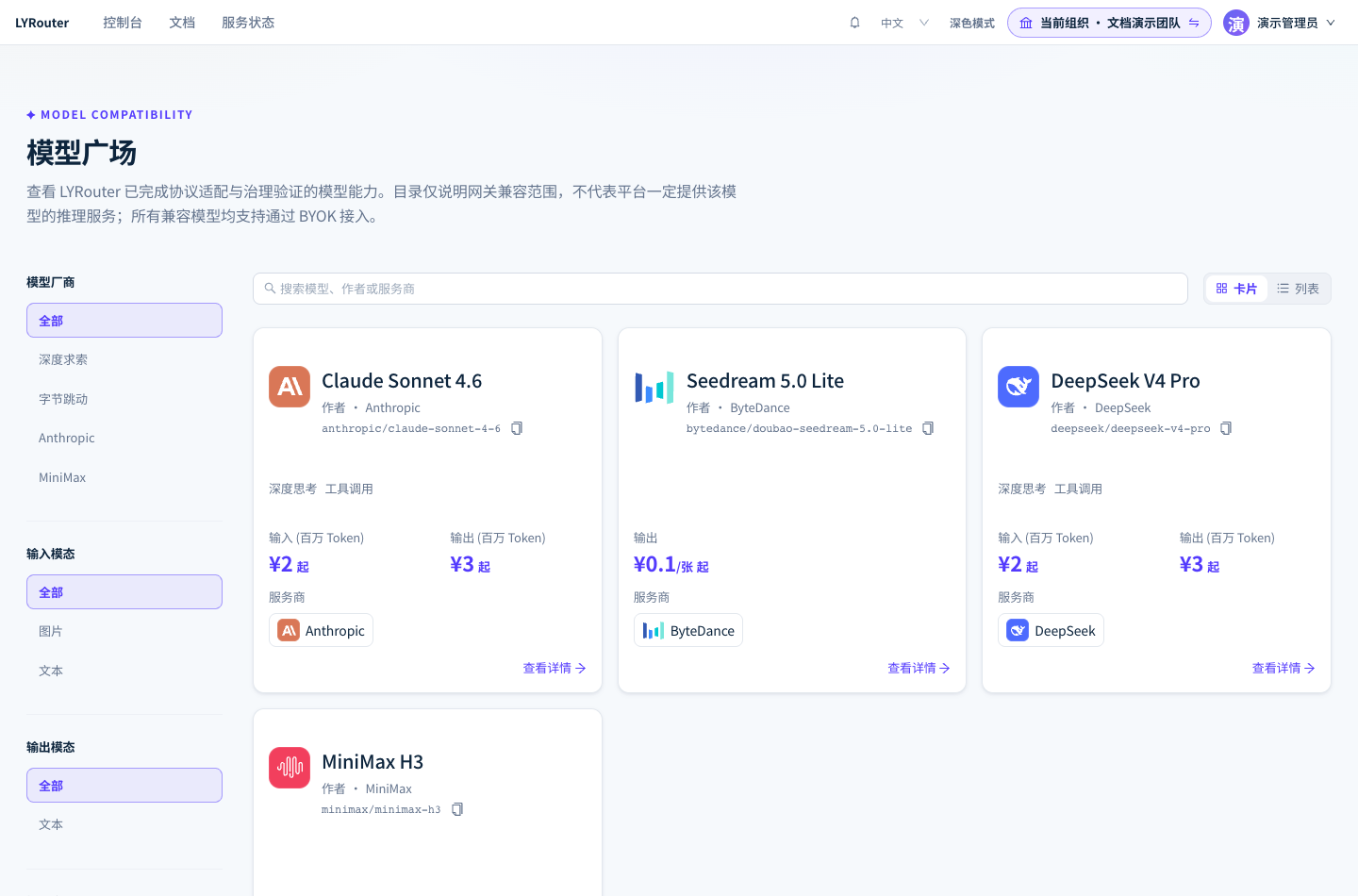Click the switch-organization arrows icon
This screenshot has width=1358, height=896.
(1194, 23)
